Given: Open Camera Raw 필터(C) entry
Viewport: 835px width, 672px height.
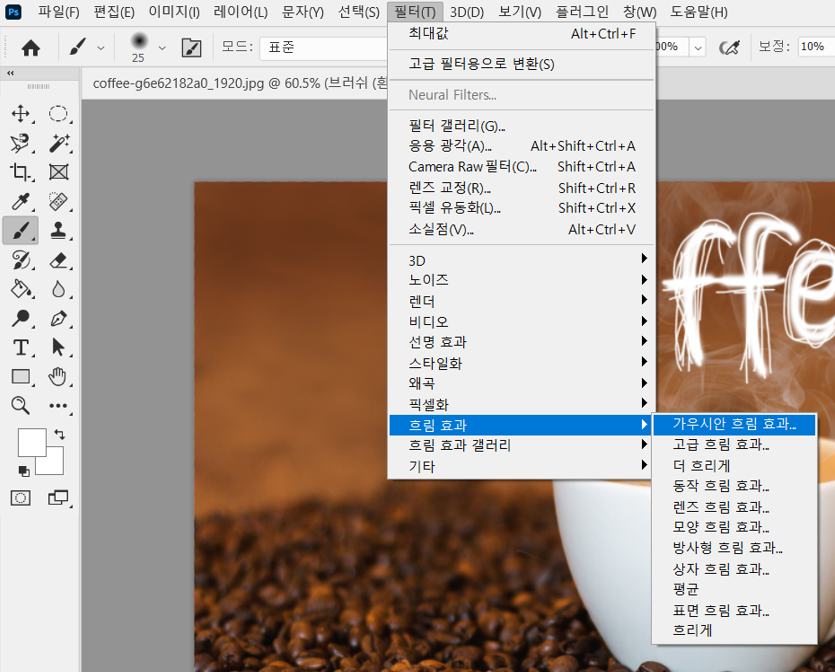Looking at the screenshot, I should click(522, 167).
